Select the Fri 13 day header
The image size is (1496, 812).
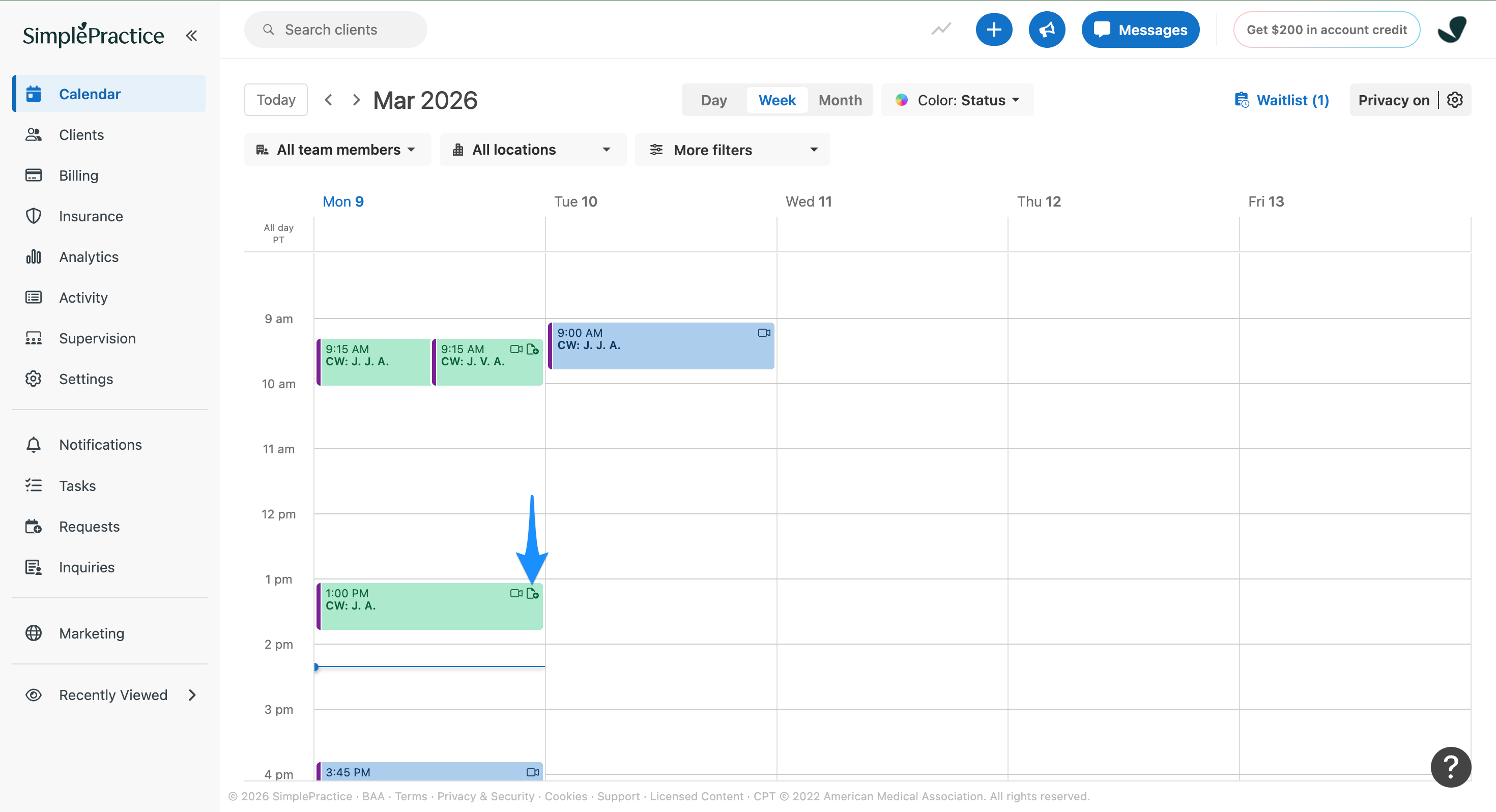(1266, 201)
